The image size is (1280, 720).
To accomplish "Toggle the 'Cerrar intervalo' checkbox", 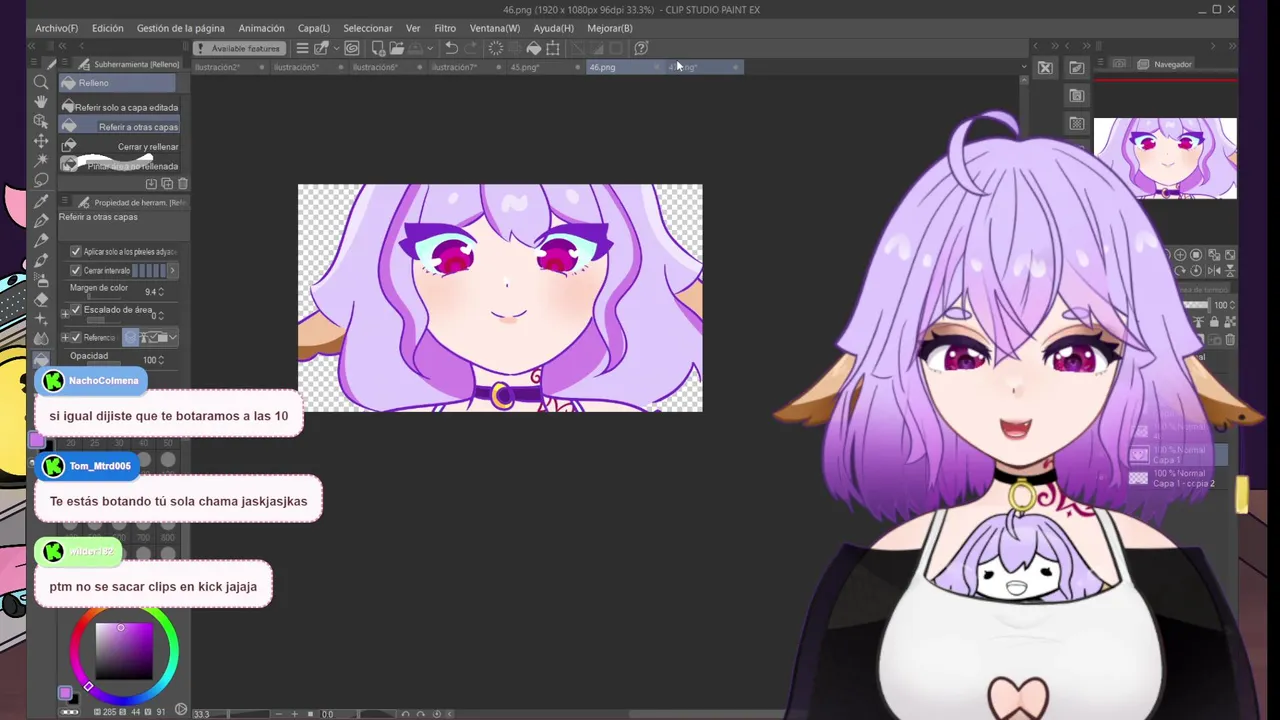I will [76, 271].
